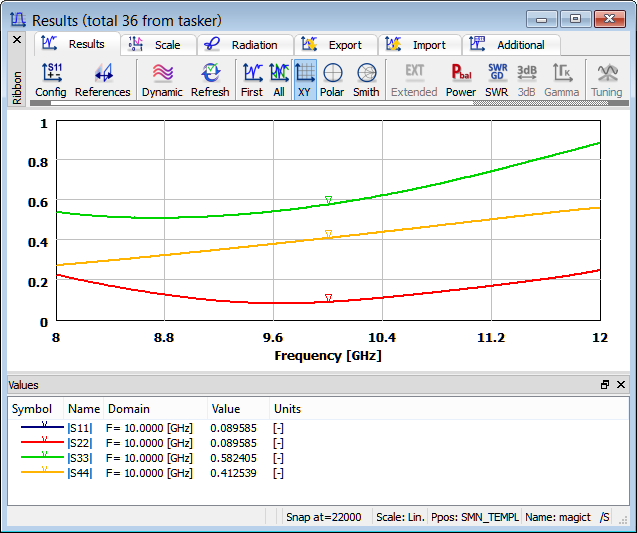Screen dimensions: 637x533
Task: Show SWR results
Action: pos(497,80)
